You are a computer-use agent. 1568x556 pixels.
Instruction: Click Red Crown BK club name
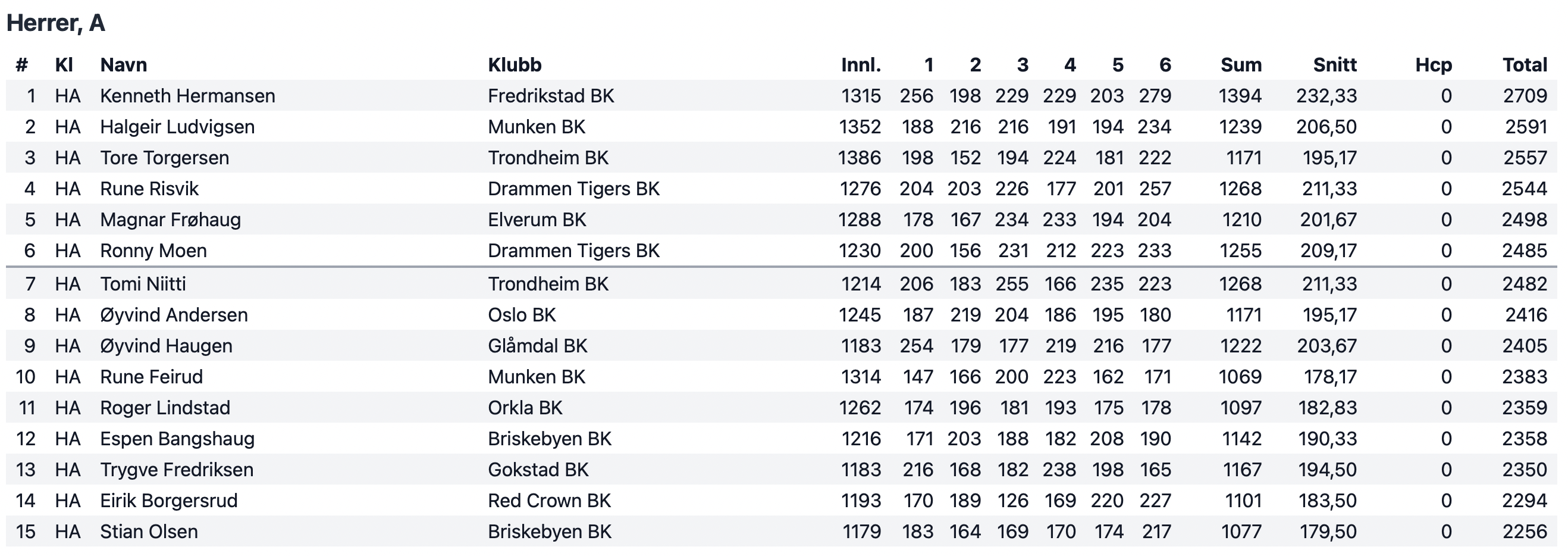click(x=549, y=501)
